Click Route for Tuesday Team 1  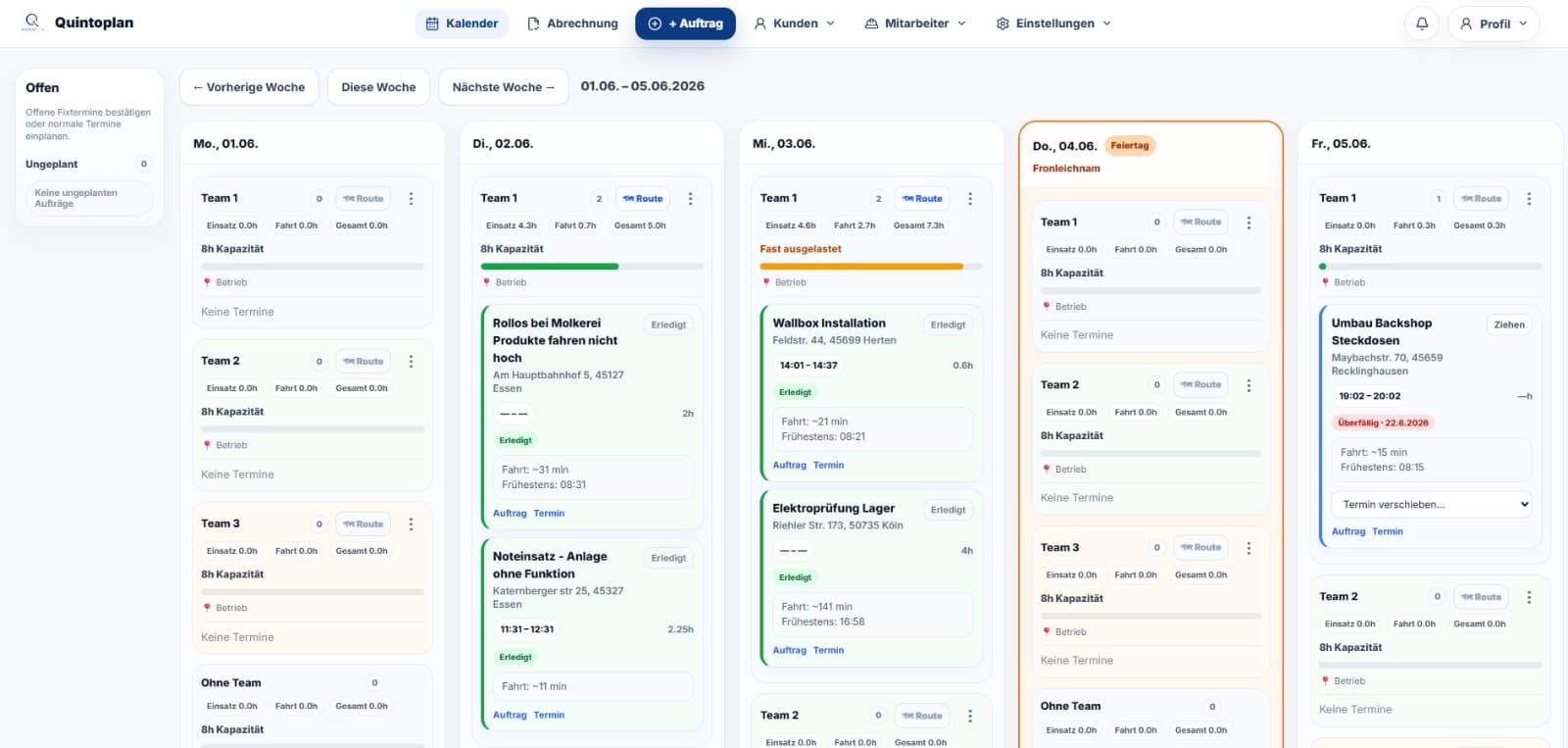643,199
